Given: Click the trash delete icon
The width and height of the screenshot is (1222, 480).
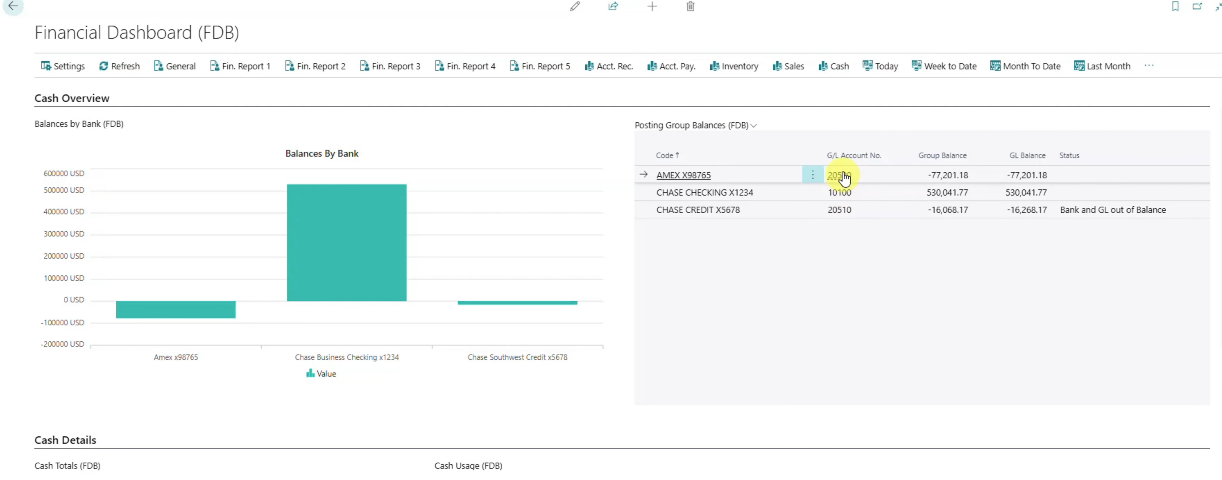Looking at the screenshot, I should (x=690, y=7).
